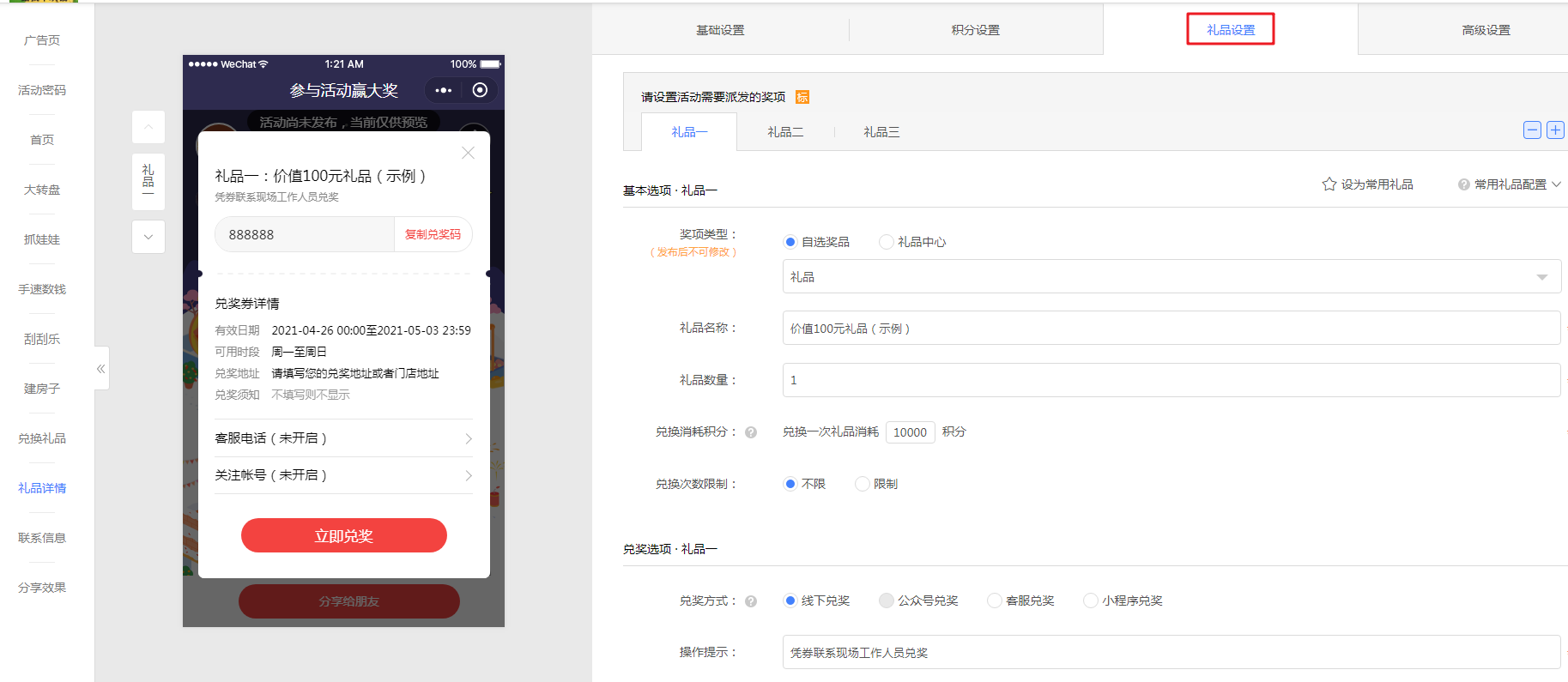This screenshot has width=1568, height=682.
Task: Open 广告页 in sidebar
Action: pyautogui.click(x=42, y=40)
